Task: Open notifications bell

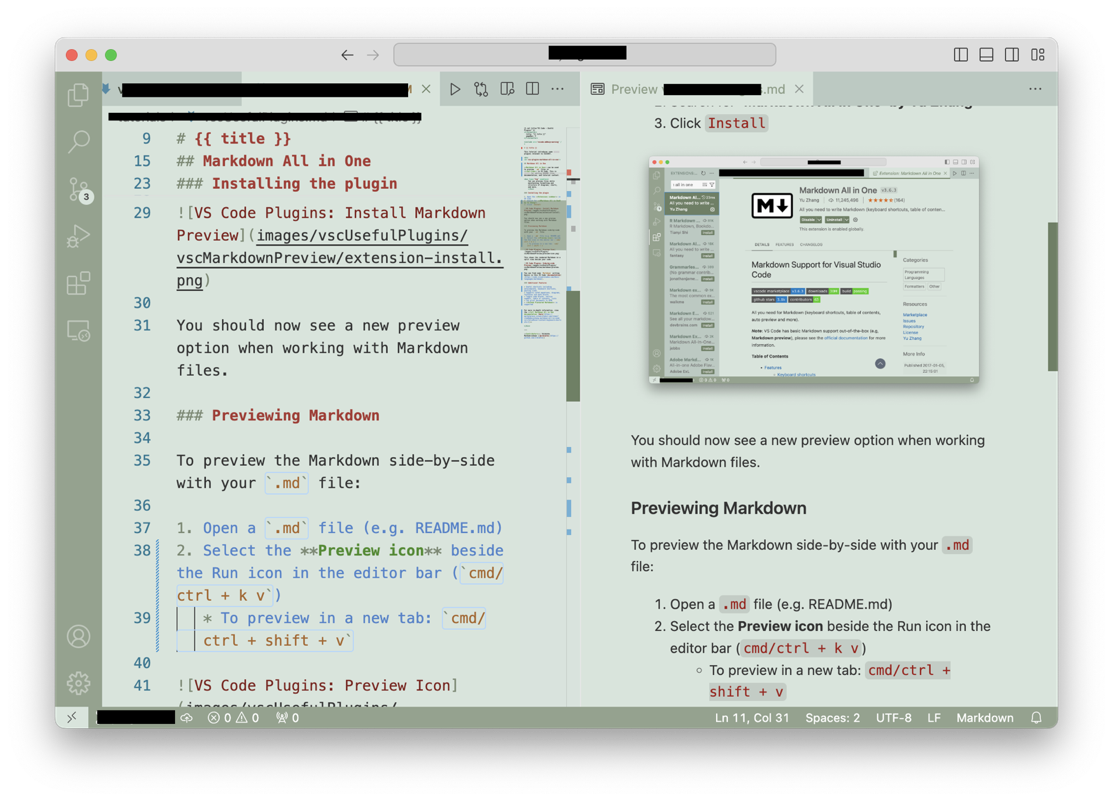Action: pyautogui.click(x=1036, y=718)
